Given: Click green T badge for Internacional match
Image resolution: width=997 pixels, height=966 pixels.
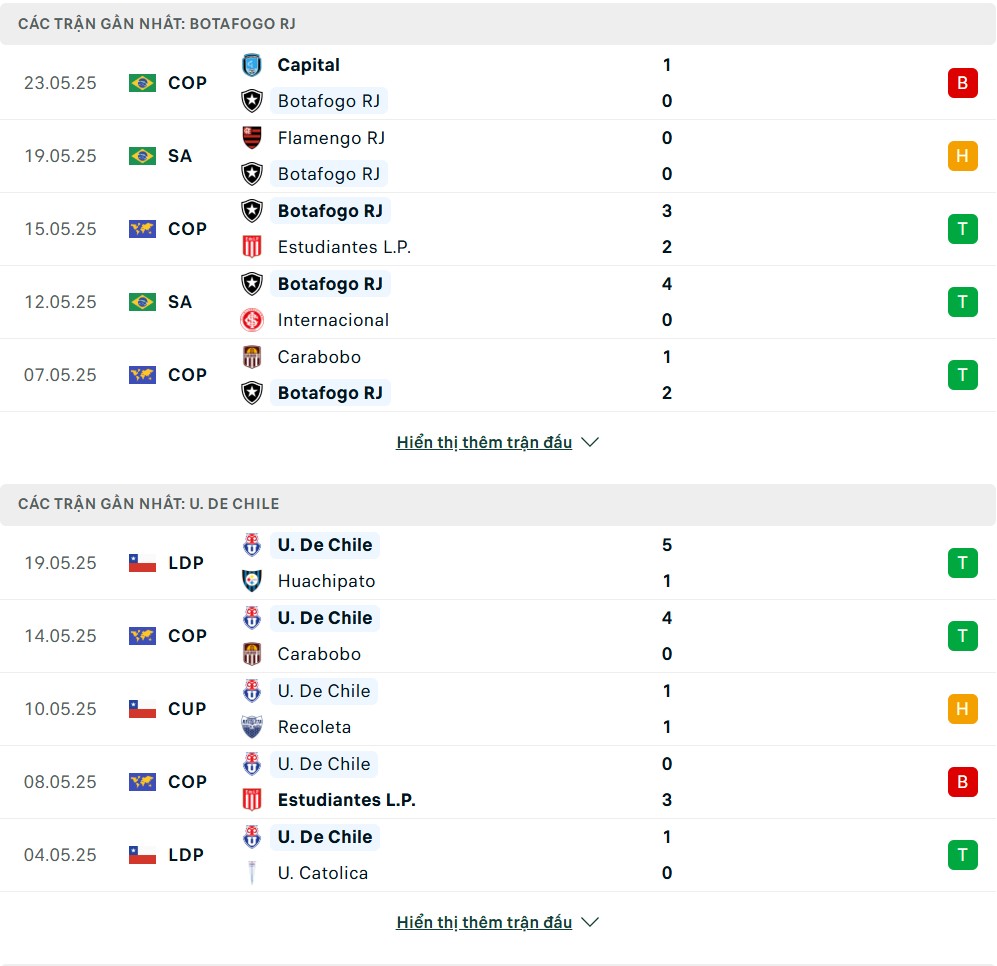Looking at the screenshot, I should tap(962, 302).
